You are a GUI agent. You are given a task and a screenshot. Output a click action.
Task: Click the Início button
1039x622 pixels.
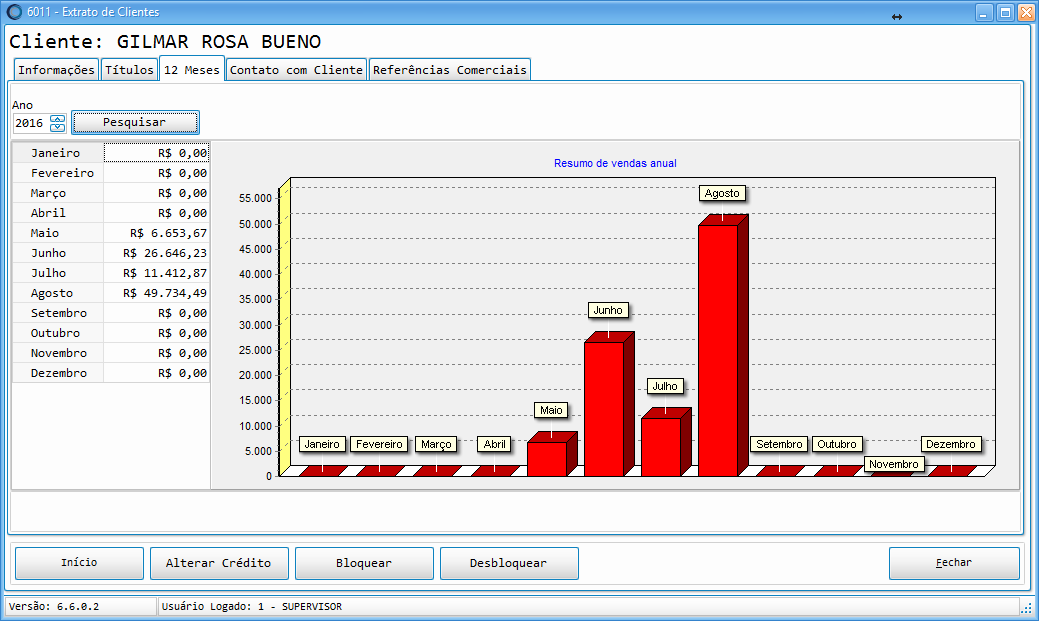[x=79, y=563]
